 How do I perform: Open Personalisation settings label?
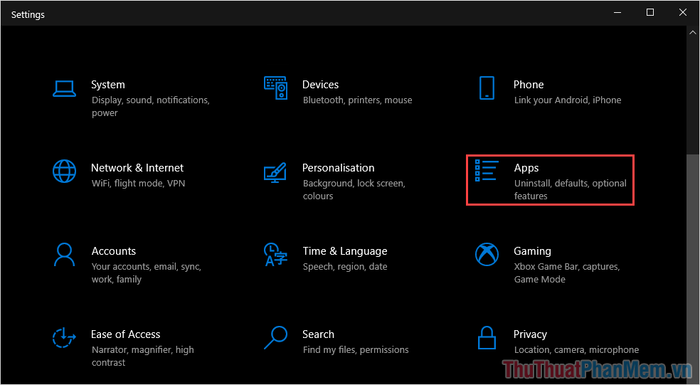click(338, 168)
